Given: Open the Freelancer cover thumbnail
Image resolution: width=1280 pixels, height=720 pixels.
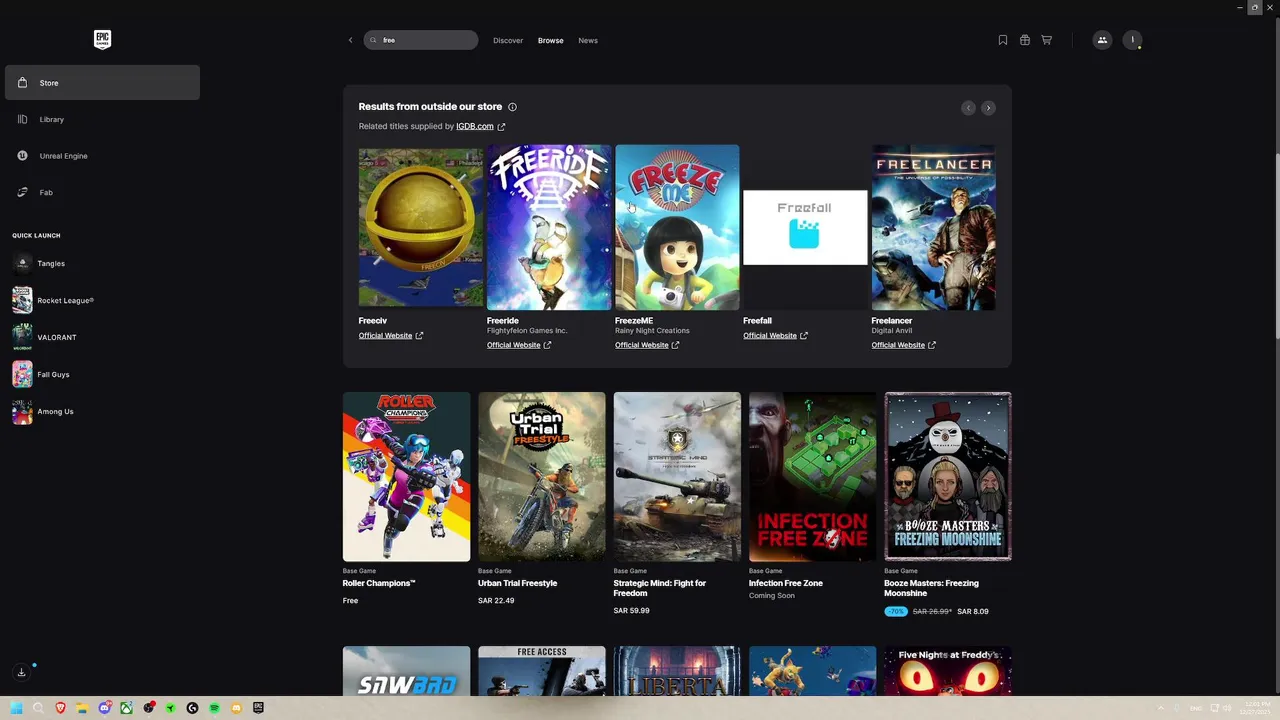Looking at the screenshot, I should click(x=933, y=227).
